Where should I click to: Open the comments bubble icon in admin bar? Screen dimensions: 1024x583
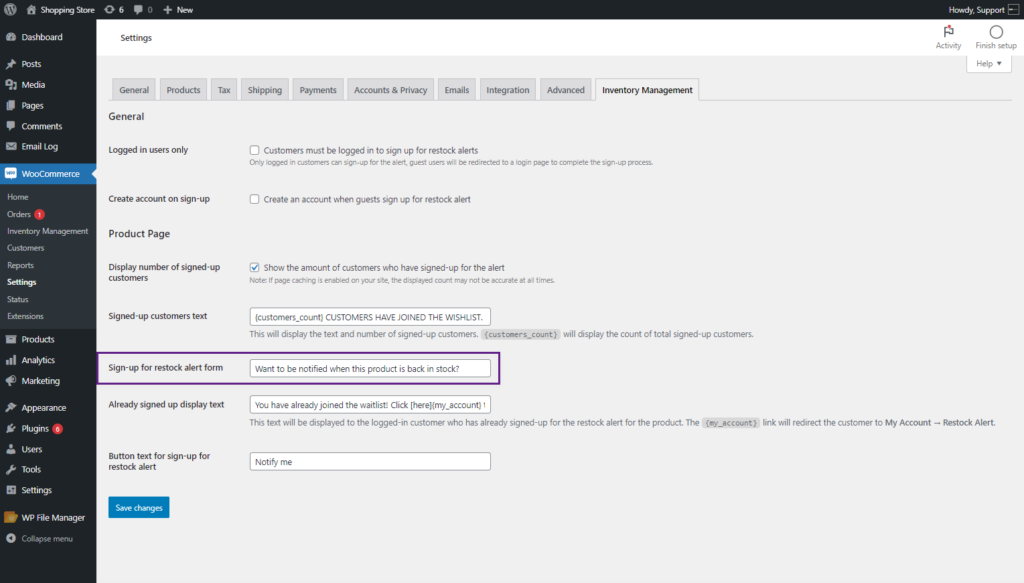click(138, 10)
